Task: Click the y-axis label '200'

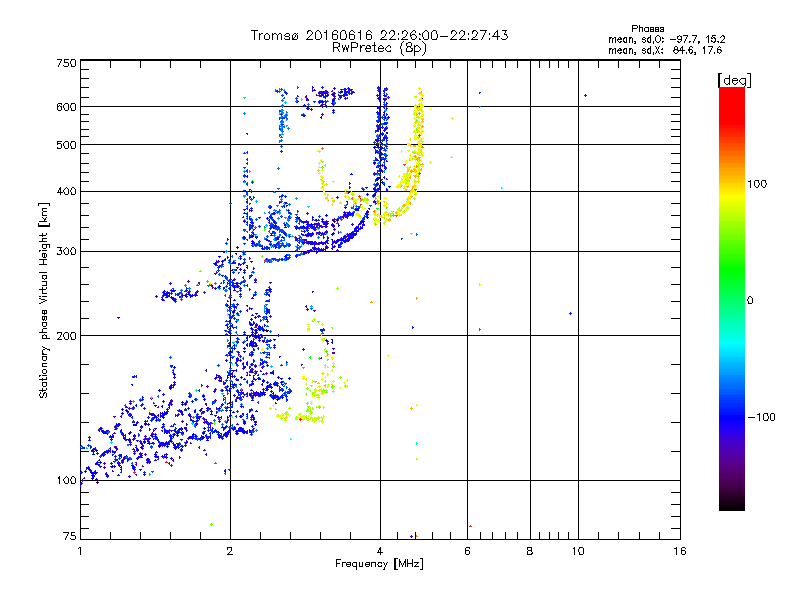Action: coord(66,336)
